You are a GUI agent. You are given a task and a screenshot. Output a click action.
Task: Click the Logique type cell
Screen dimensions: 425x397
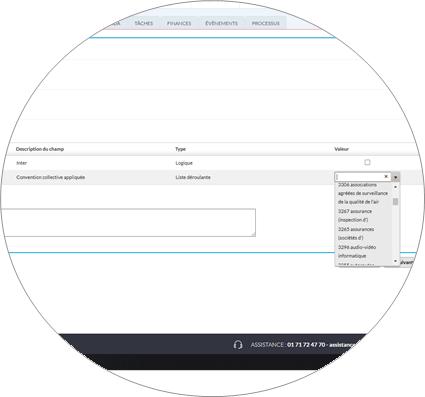tap(184, 163)
